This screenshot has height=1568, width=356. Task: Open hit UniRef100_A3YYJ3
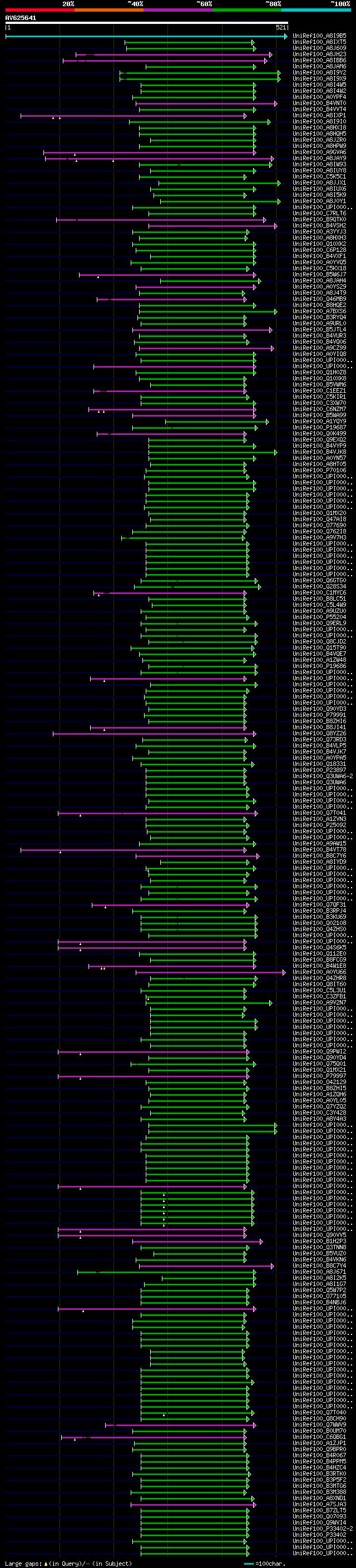[x=319, y=231]
